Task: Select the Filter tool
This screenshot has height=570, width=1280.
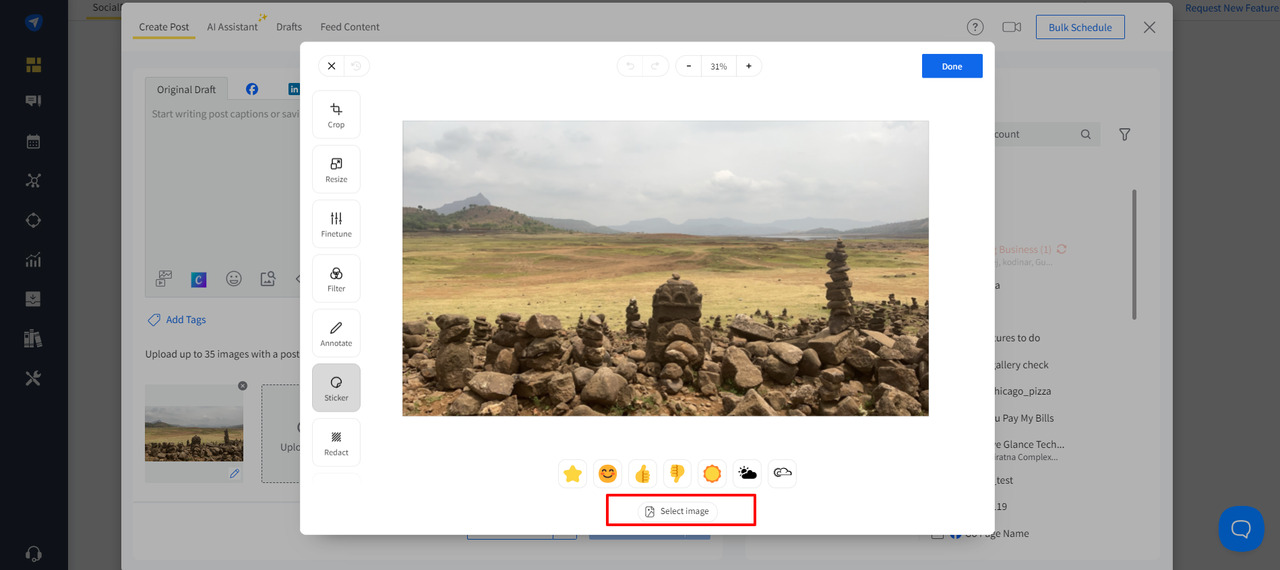Action: pyautogui.click(x=336, y=279)
